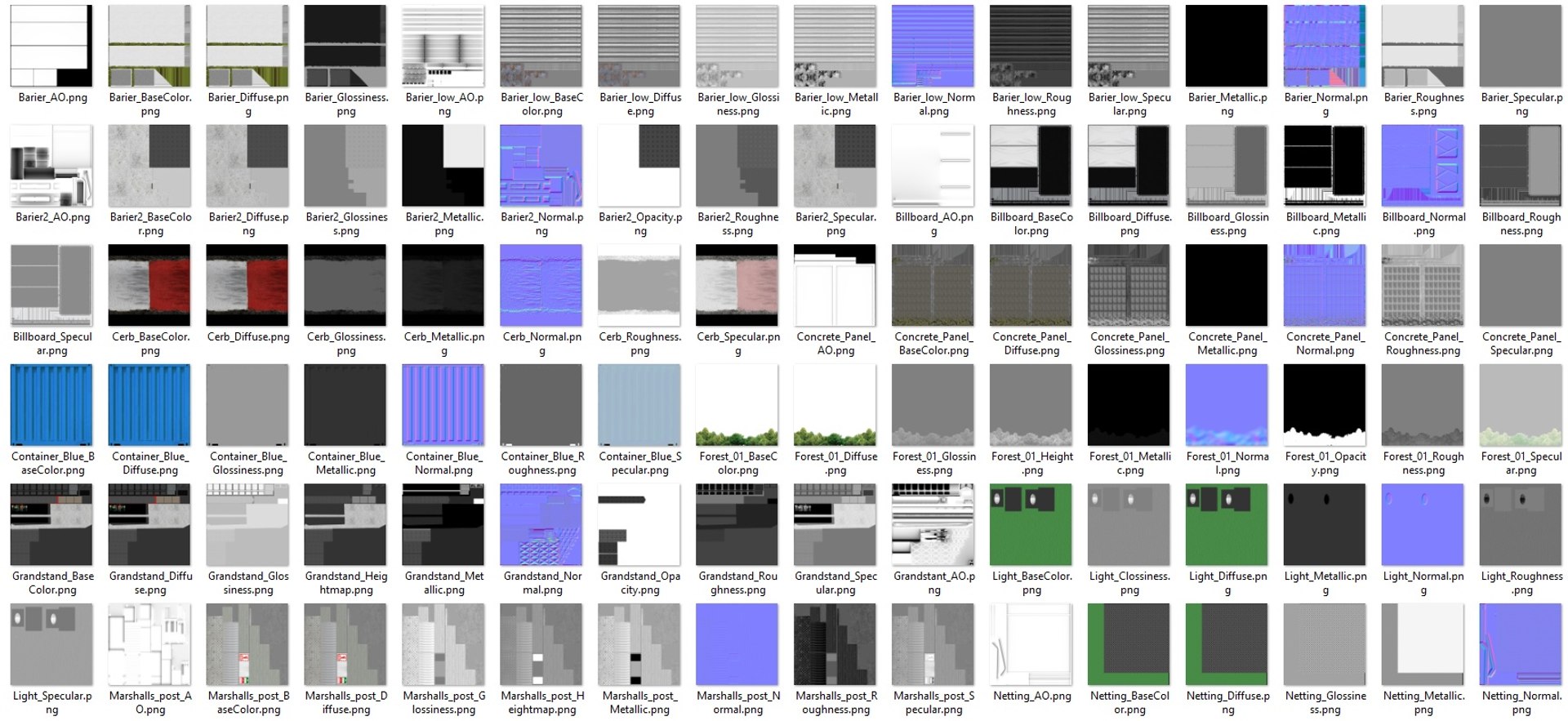1568x721 pixels.
Task: Click the Barier_Metallic.png black thumbnail
Action: (x=1227, y=46)
